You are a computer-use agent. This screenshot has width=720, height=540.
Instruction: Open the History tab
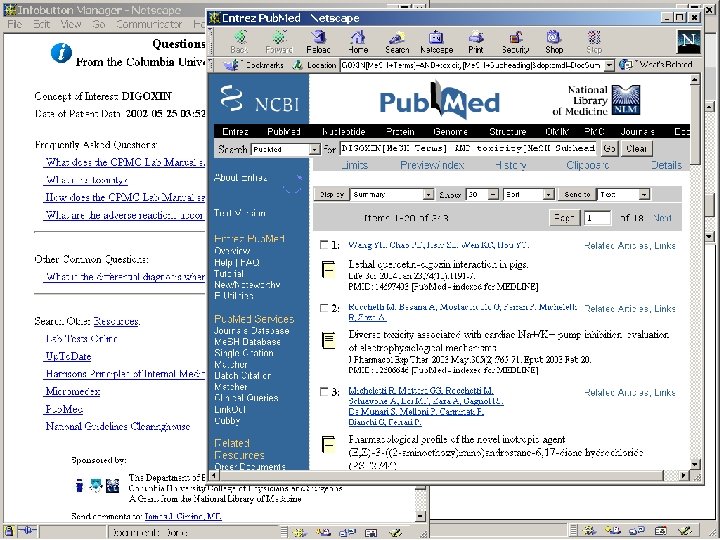[511, 165]
